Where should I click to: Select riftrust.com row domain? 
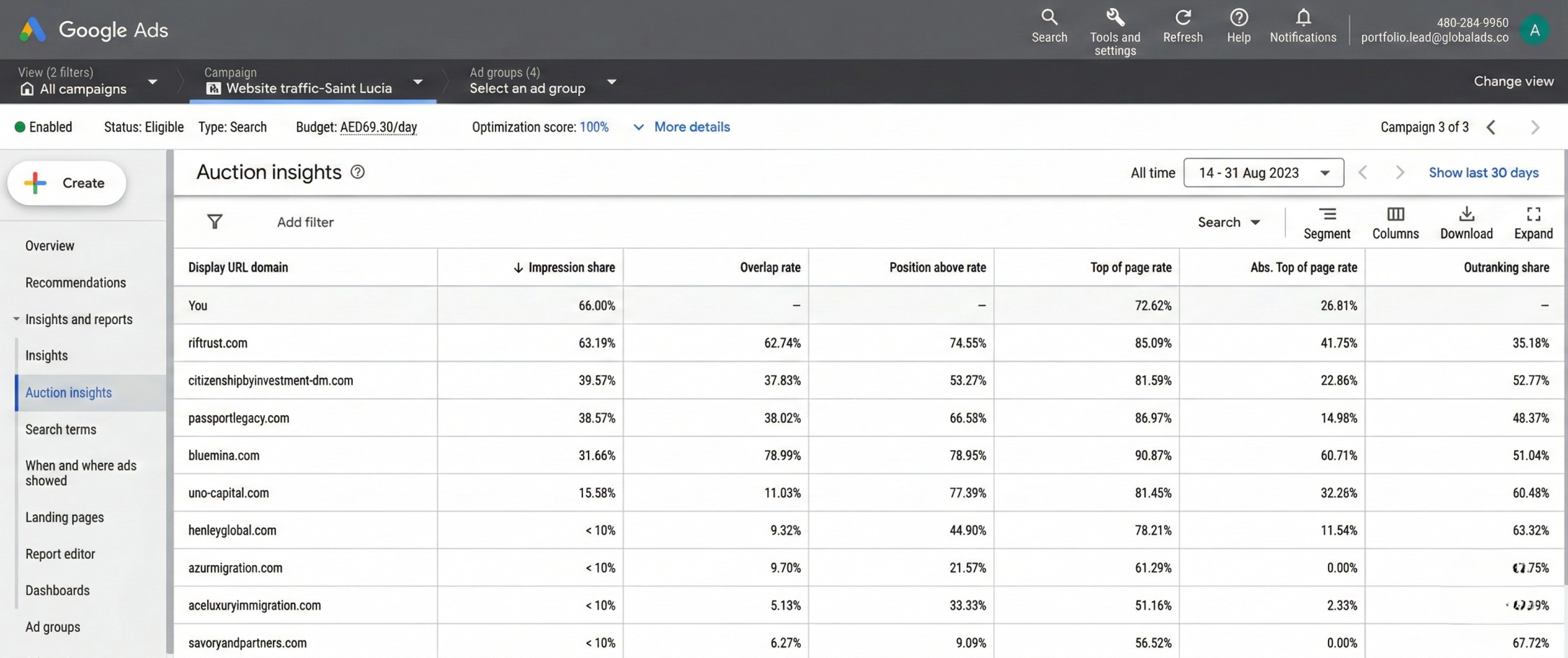coord(218,343)
